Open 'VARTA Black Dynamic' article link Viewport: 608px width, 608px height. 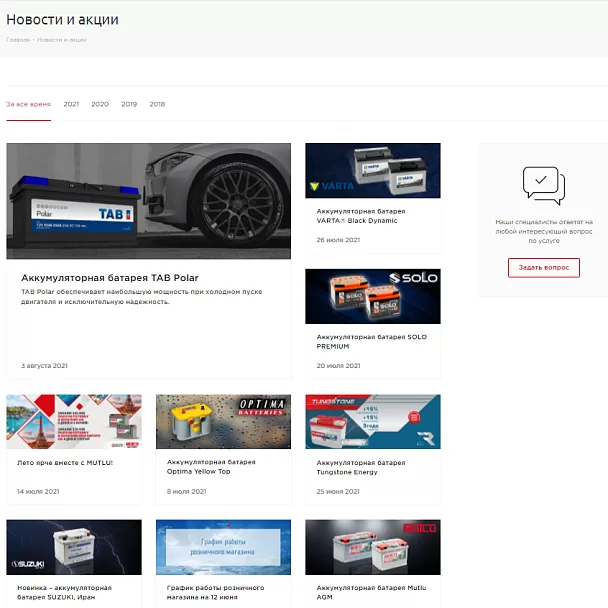tap(361, 216)
